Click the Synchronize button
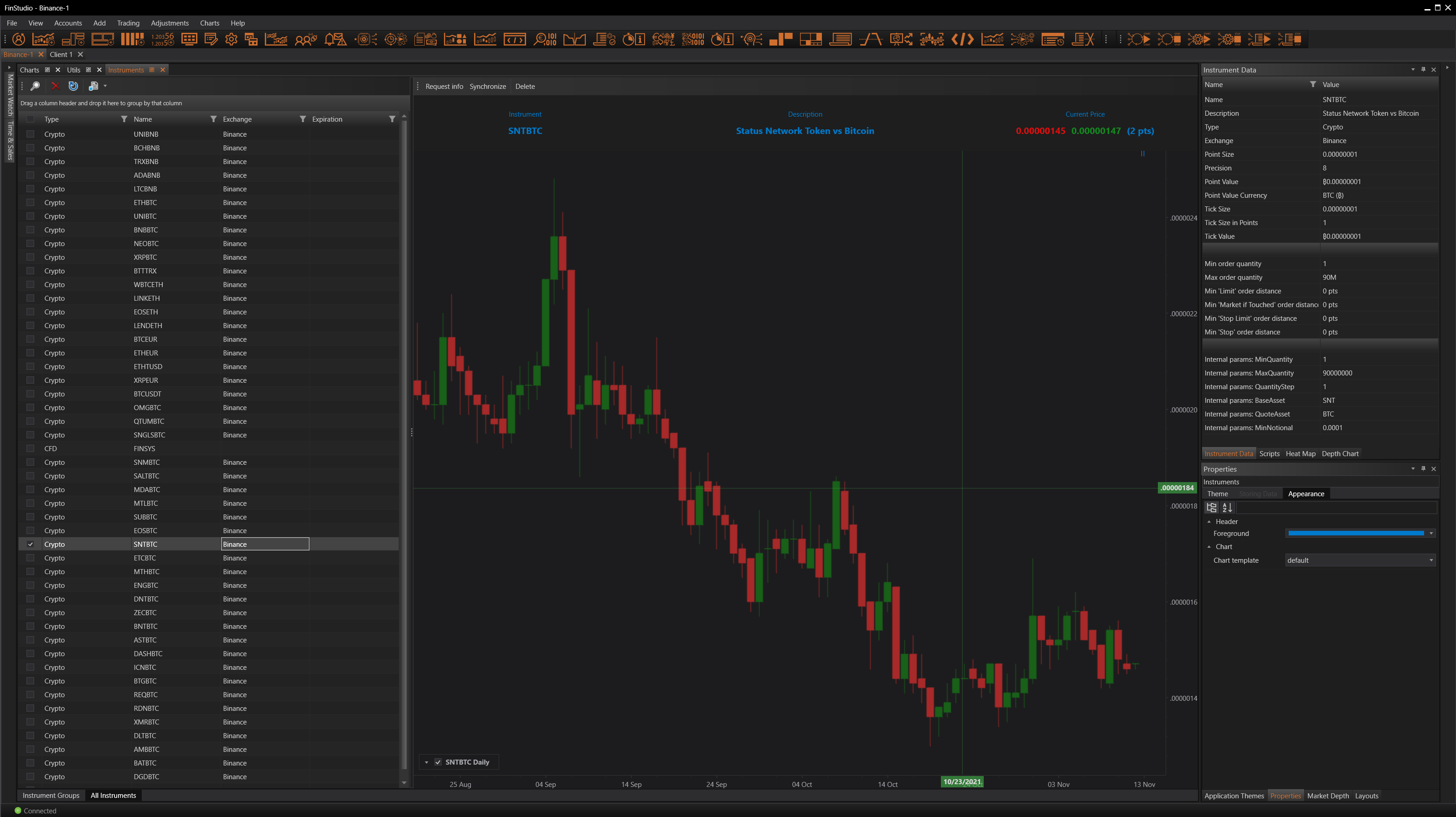Viewport: 1456px width, 817px height. click(x=487, y=87)
